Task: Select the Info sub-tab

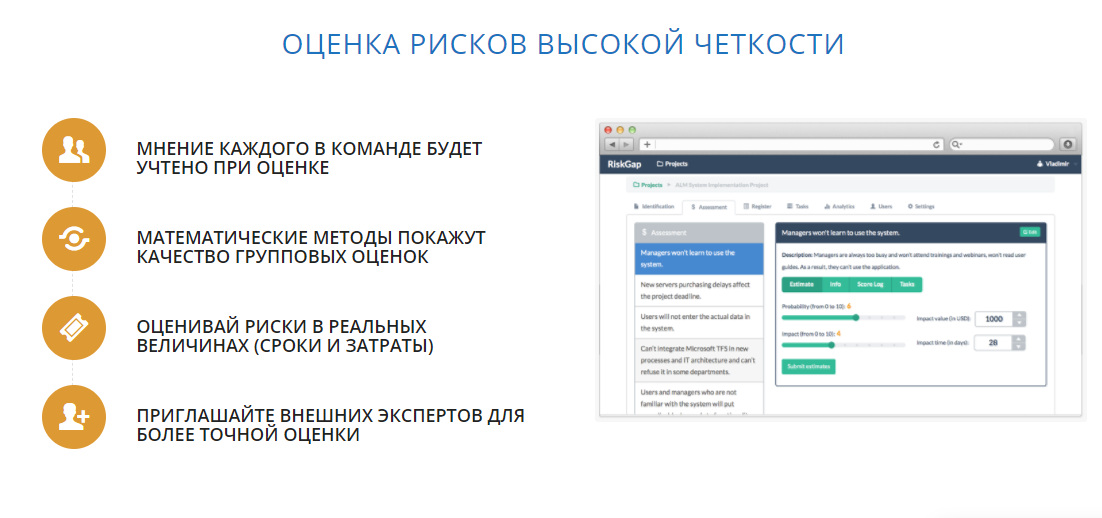Action: point(836,285)
